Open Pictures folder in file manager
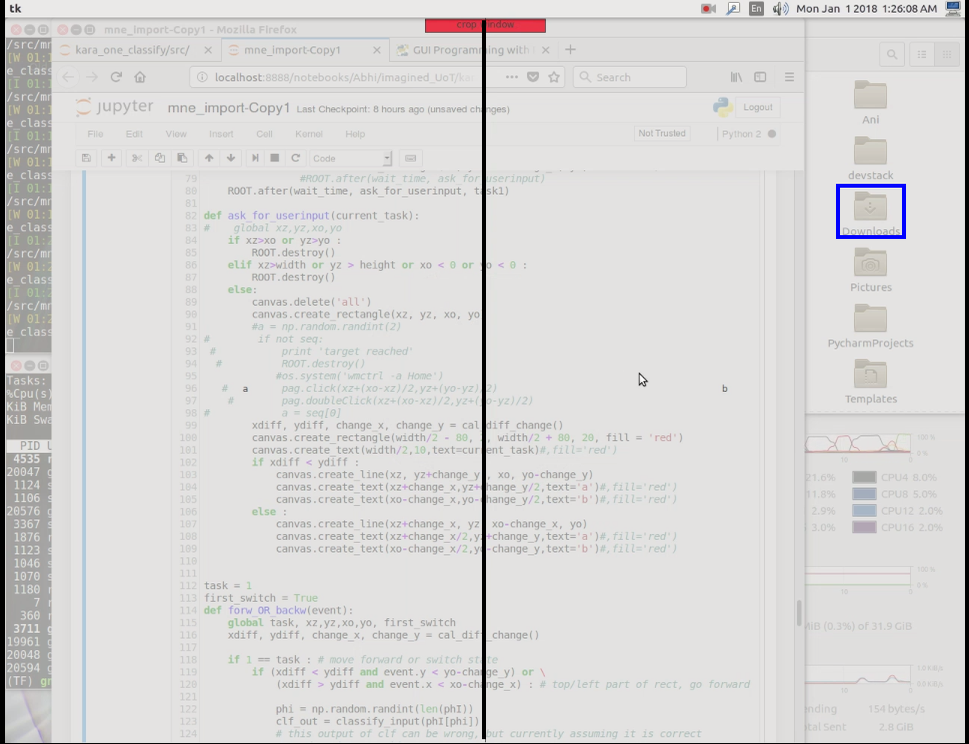Viewport: 969px width, 744px height. pyautogui.click(x=870, y=270)
